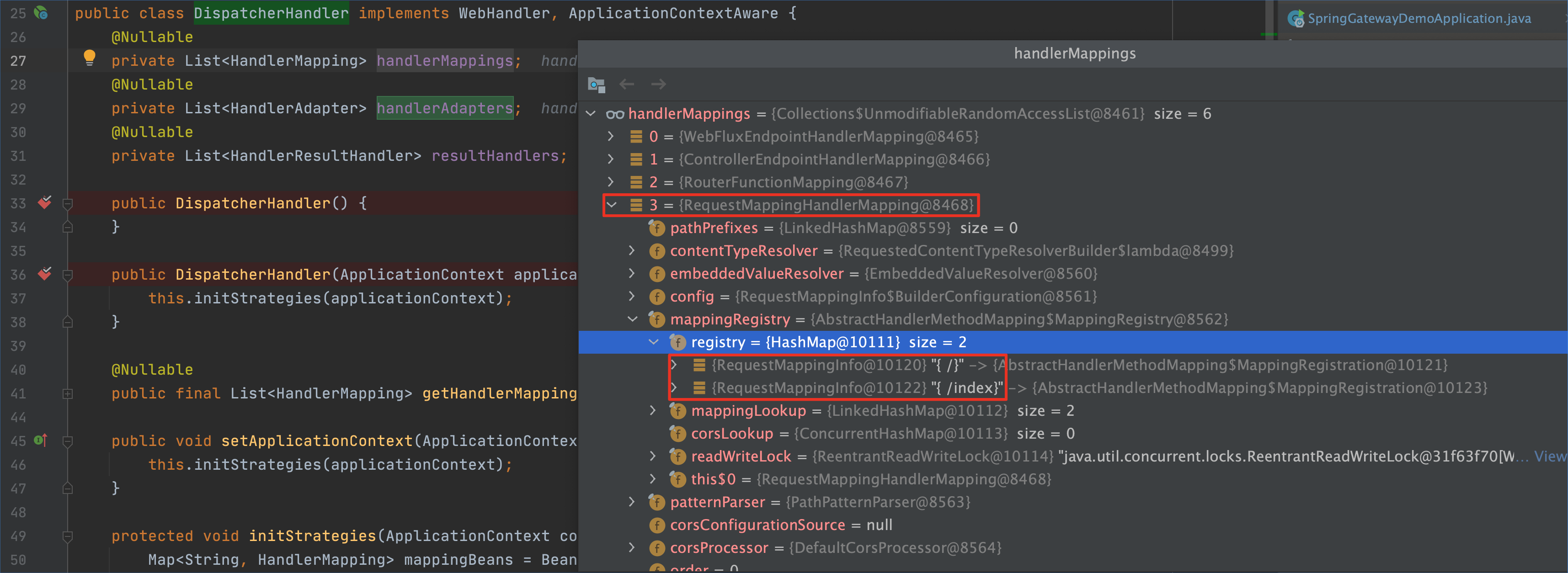Toggle the breakpoint on line 36
Screen dimensions: 1568x573
click(44, 274)
